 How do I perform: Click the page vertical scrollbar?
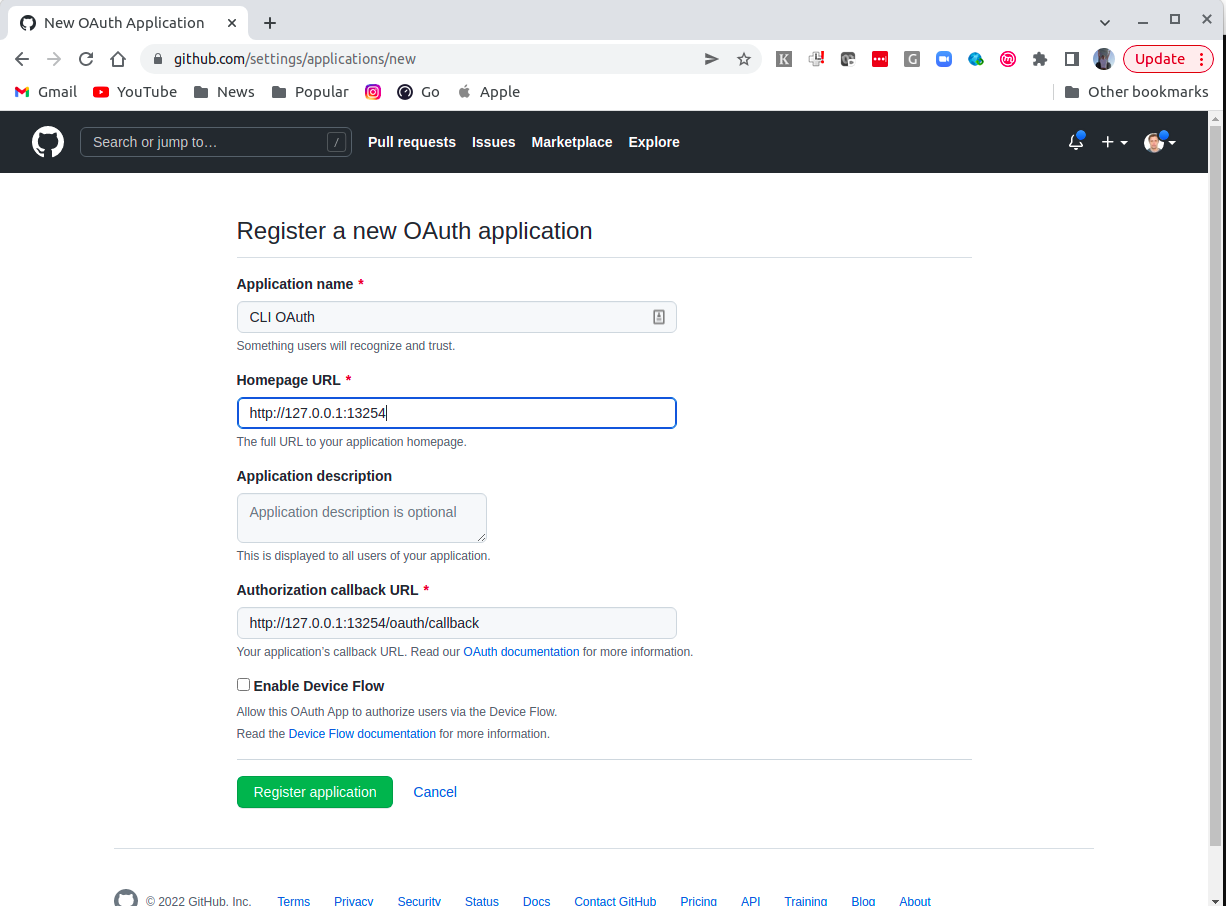[1216, 480]
